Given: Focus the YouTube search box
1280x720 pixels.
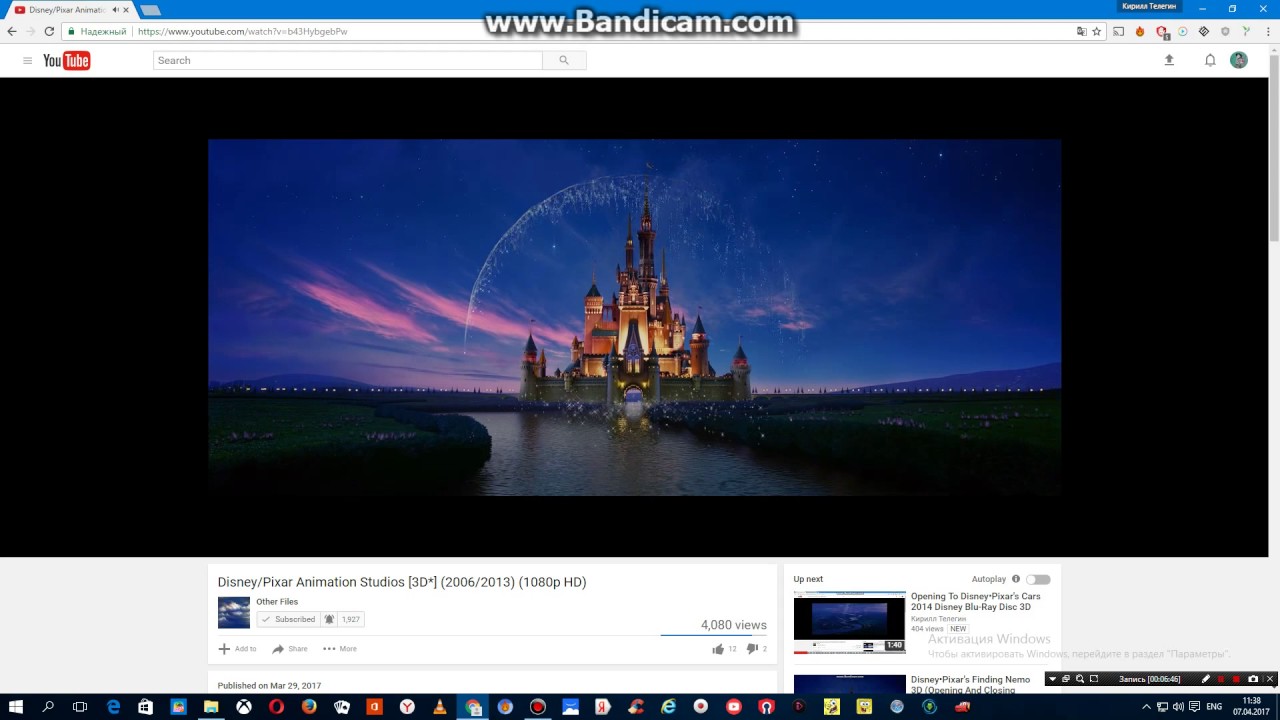Looking at the screenshot, I should coord(348,60).
